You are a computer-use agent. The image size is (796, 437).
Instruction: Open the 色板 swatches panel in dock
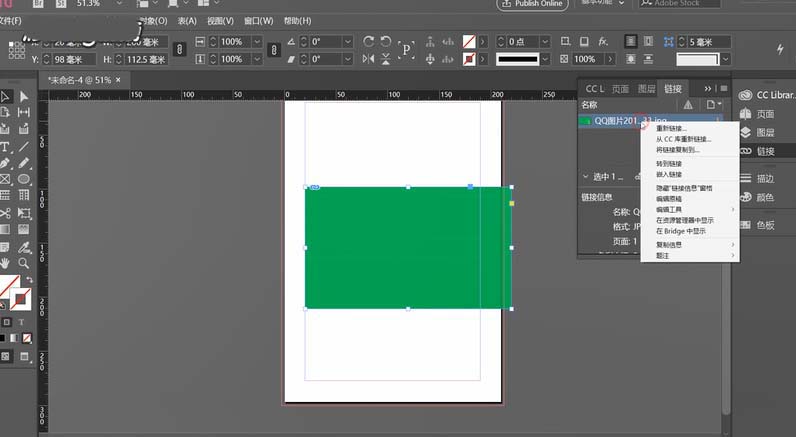pyautogui.click(x=758, y=225)
